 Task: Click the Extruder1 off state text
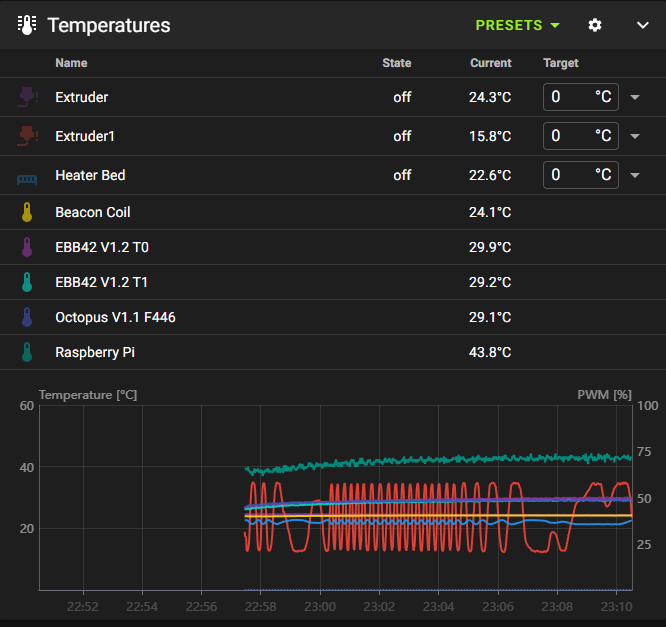(402, 136)
